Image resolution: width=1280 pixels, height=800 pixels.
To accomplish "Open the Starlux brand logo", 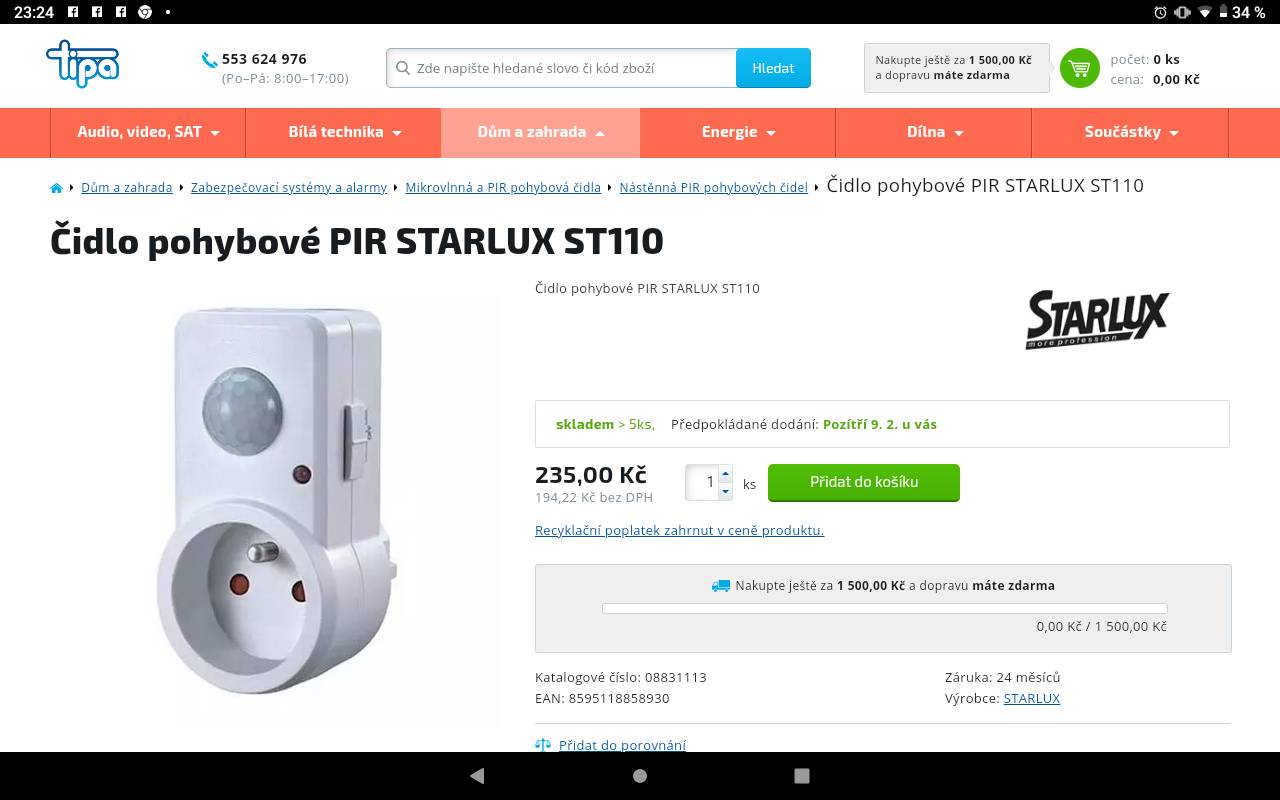I will 1097,319.
